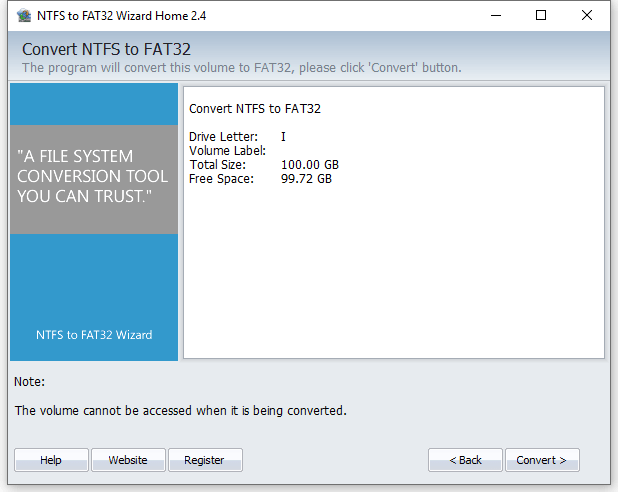The image size is (618, 492).
Task: Click the drive letter value 'I'
Action: point(283,137)
